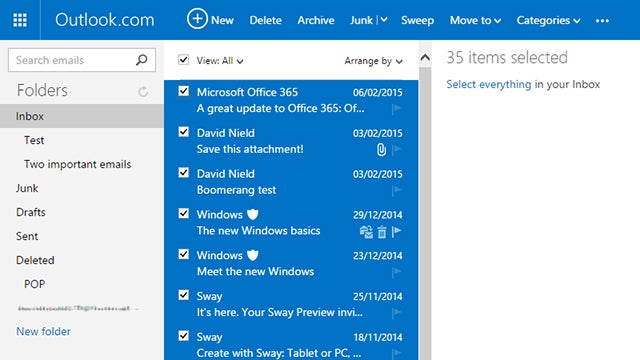Open the more options ellipsis in the toolbar
Image resolution: width=640 pixels, height=360 pixels.
click(x=602, y=20)
